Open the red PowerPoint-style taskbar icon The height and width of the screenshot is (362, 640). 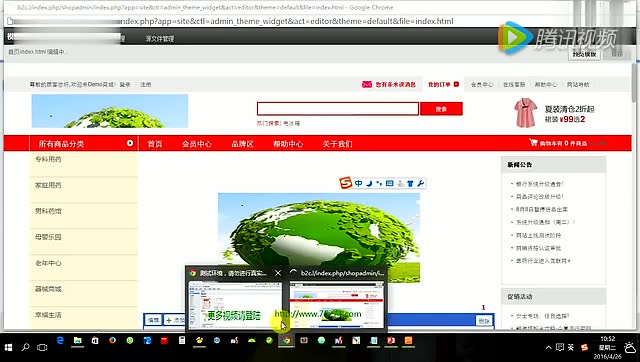[x=391, y=340]
